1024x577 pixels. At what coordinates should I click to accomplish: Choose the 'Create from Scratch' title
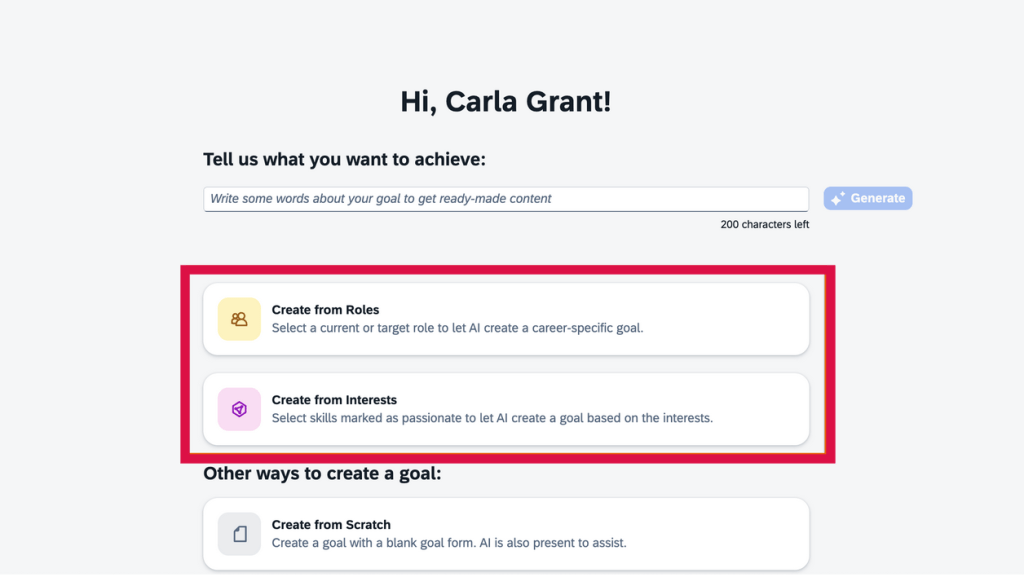coord(331,525)
